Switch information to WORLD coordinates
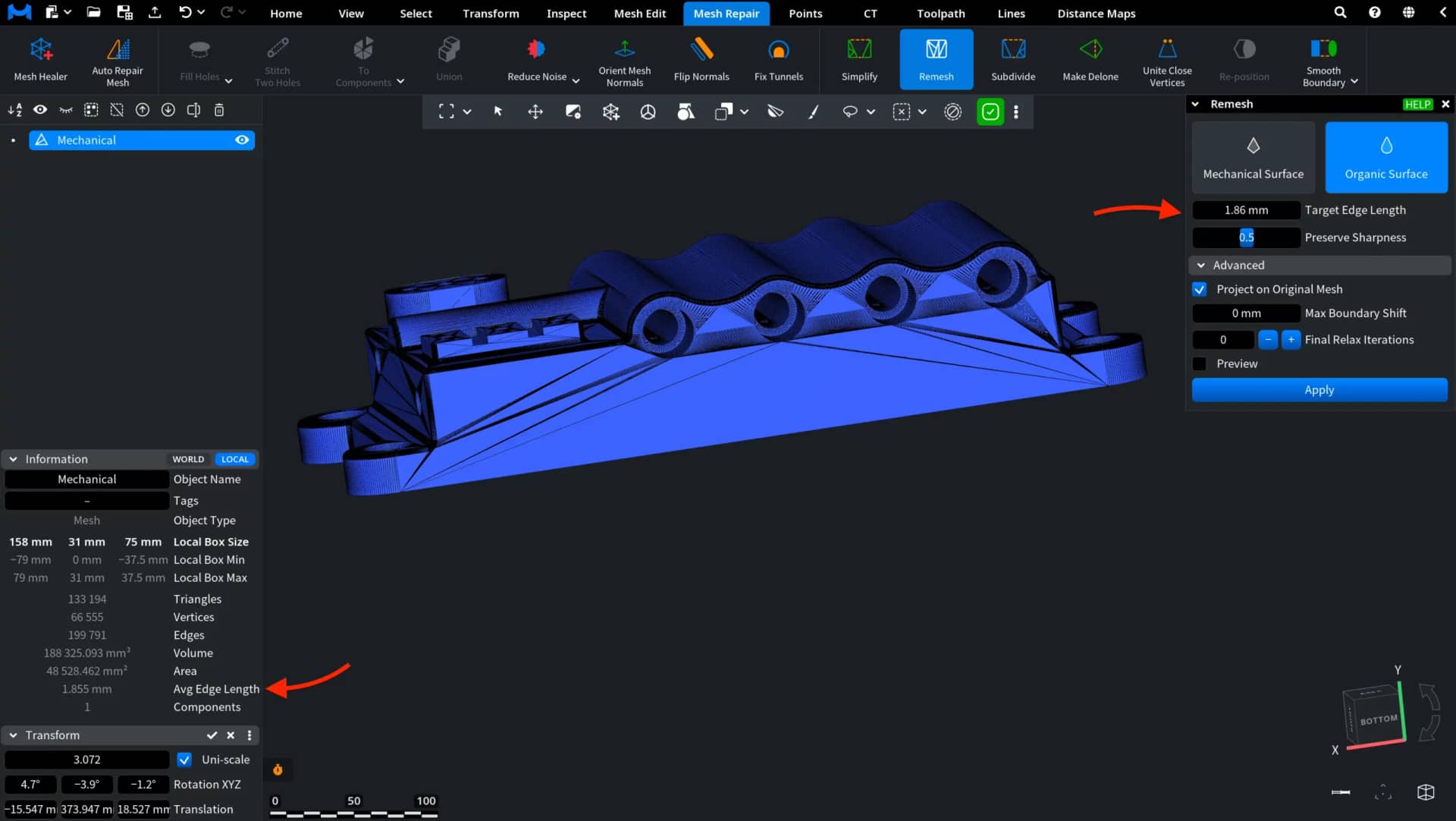 click(x=188, y=459)
